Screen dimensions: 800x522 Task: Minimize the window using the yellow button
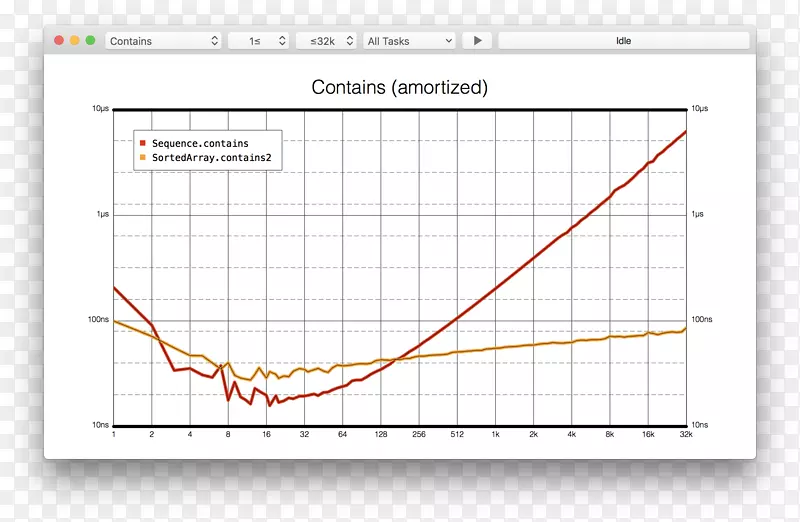[x=75, y=41]
